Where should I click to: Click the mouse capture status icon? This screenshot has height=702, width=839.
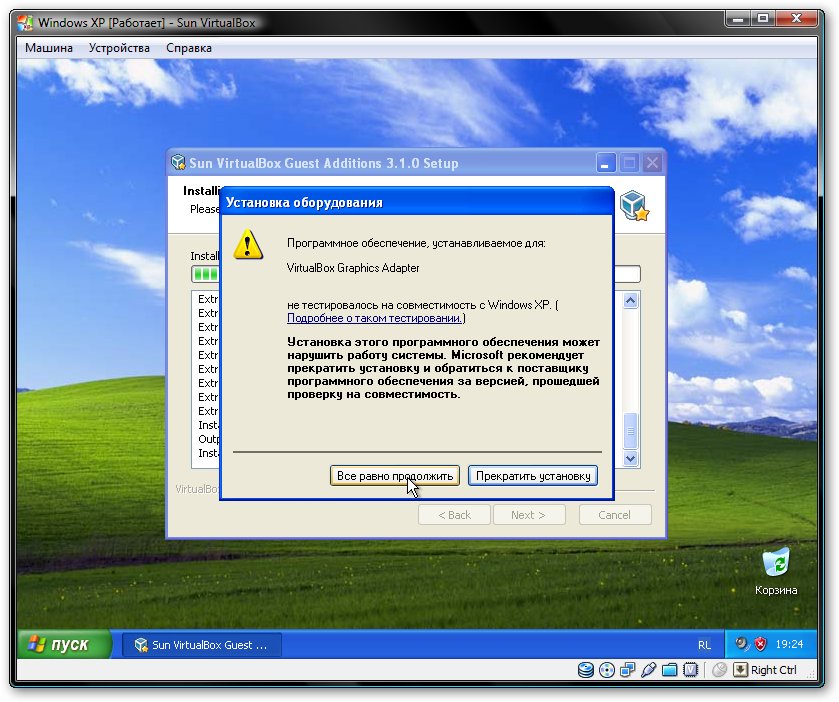coord(720,670)
